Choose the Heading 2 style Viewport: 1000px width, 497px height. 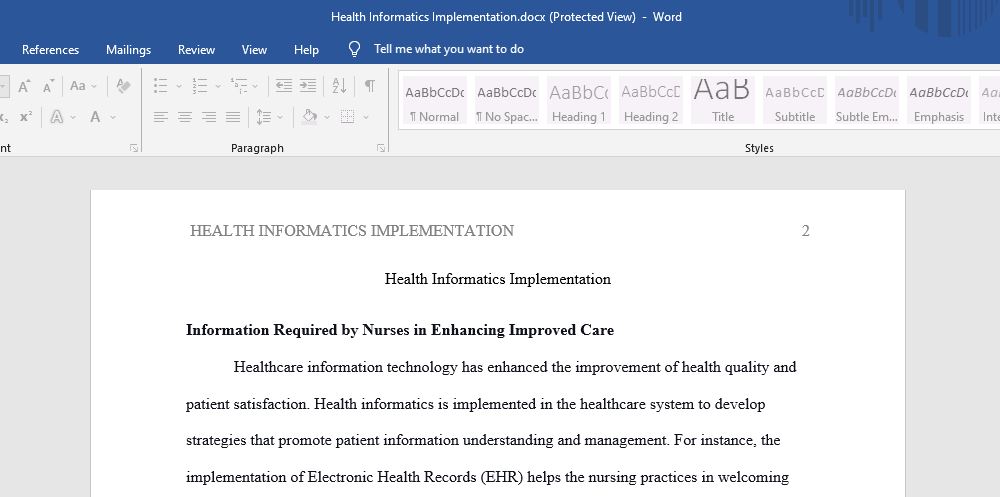pyautogui.click(x=651, y=100)
